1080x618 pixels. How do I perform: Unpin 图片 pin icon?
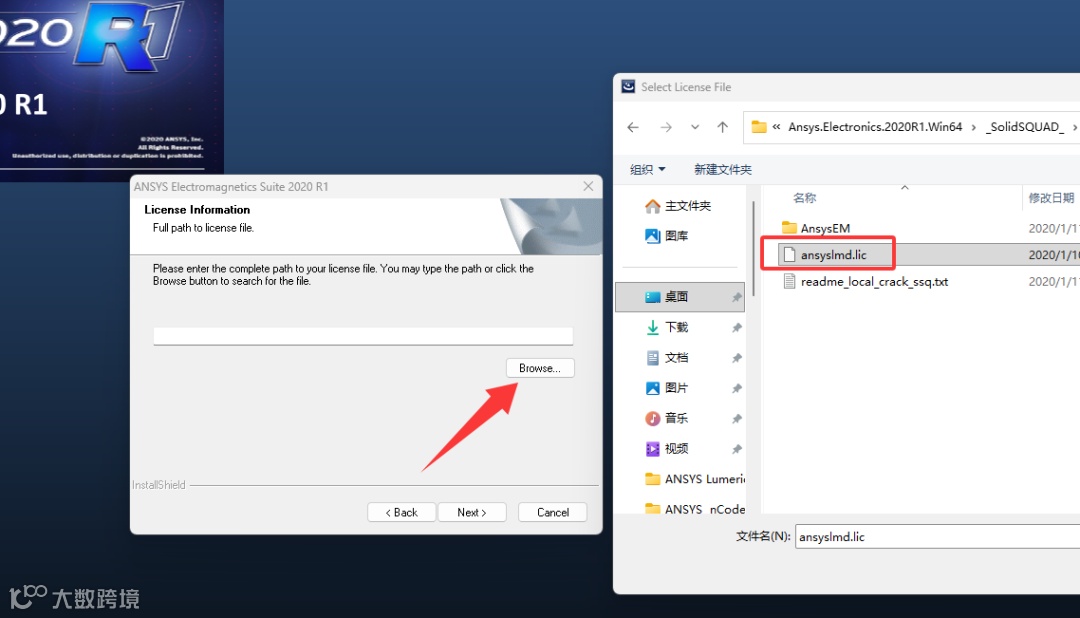(736, 388)
